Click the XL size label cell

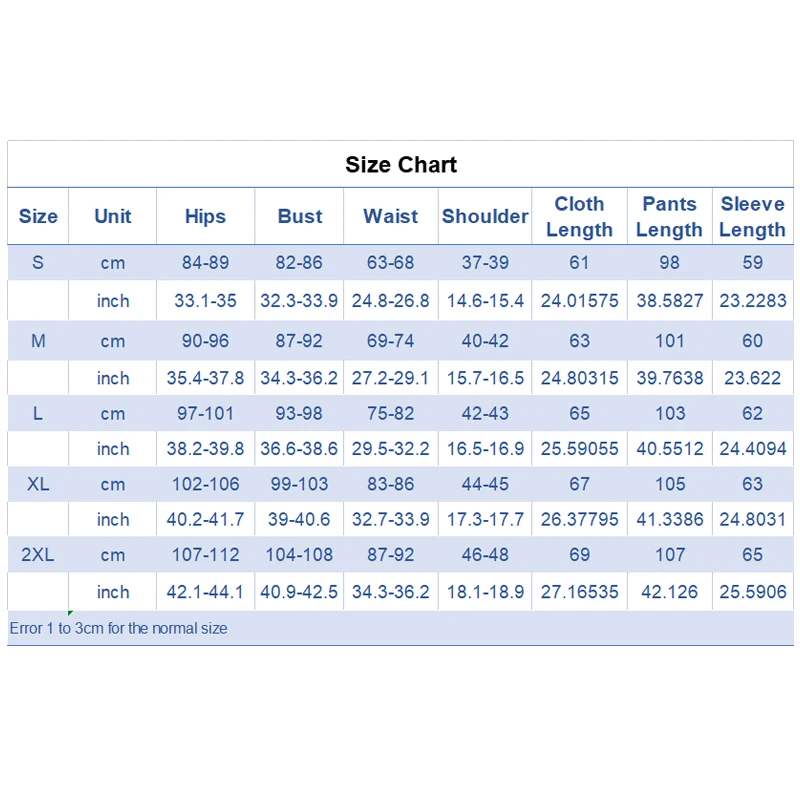click(x=38, y=484)
